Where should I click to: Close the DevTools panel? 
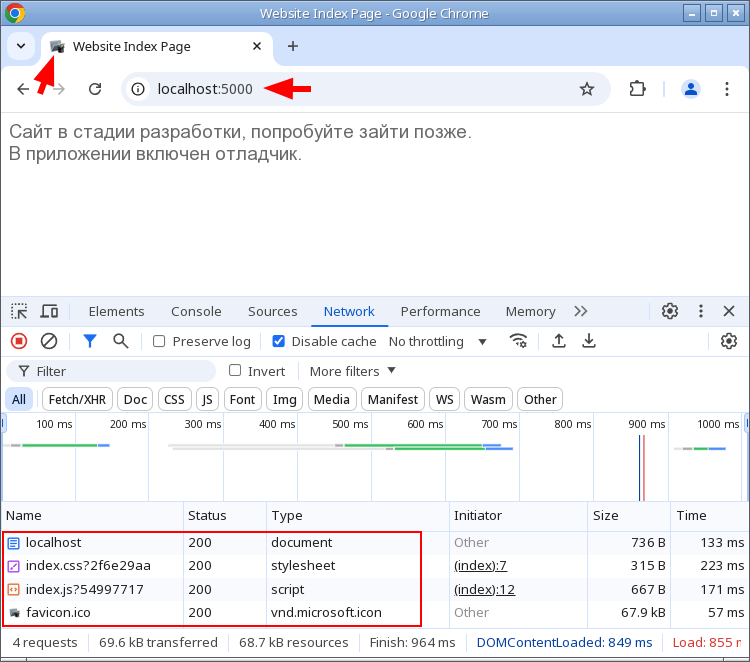(x=728, y=311)
